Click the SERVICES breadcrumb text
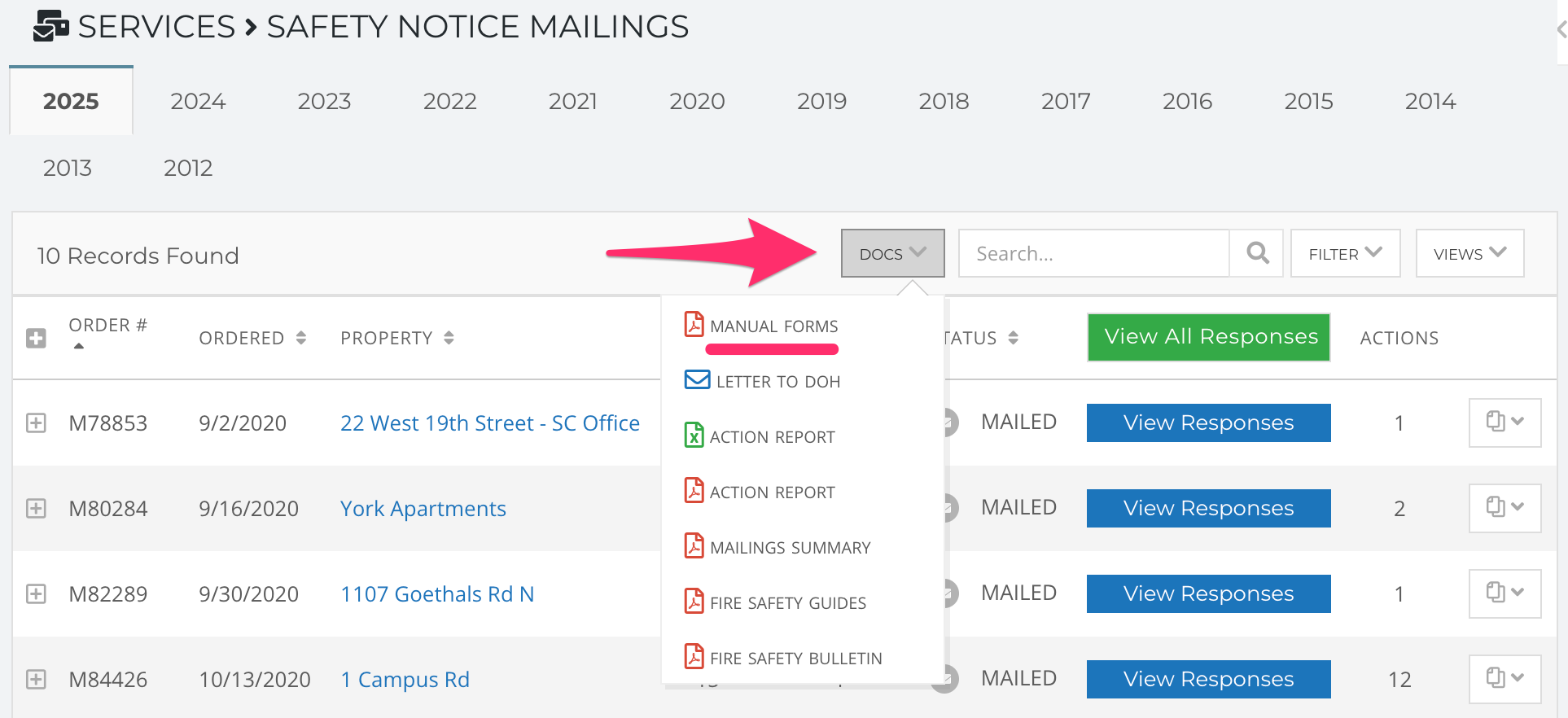 tap(156, 26)
